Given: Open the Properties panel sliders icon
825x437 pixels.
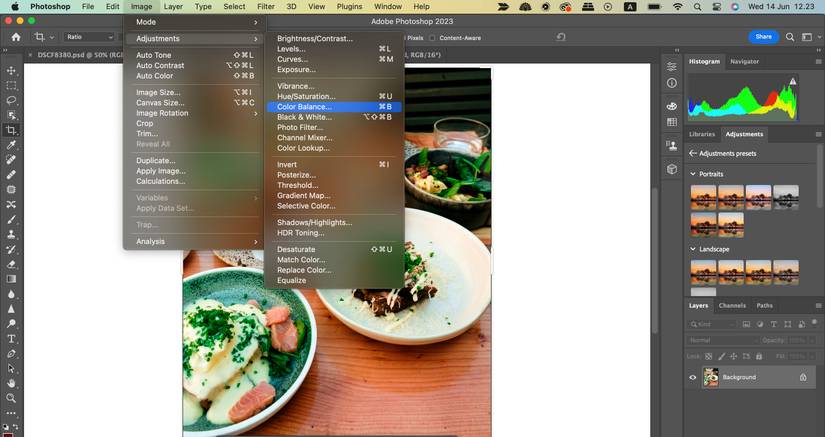Looking at the screenshot, I should (x=672, y=67).
